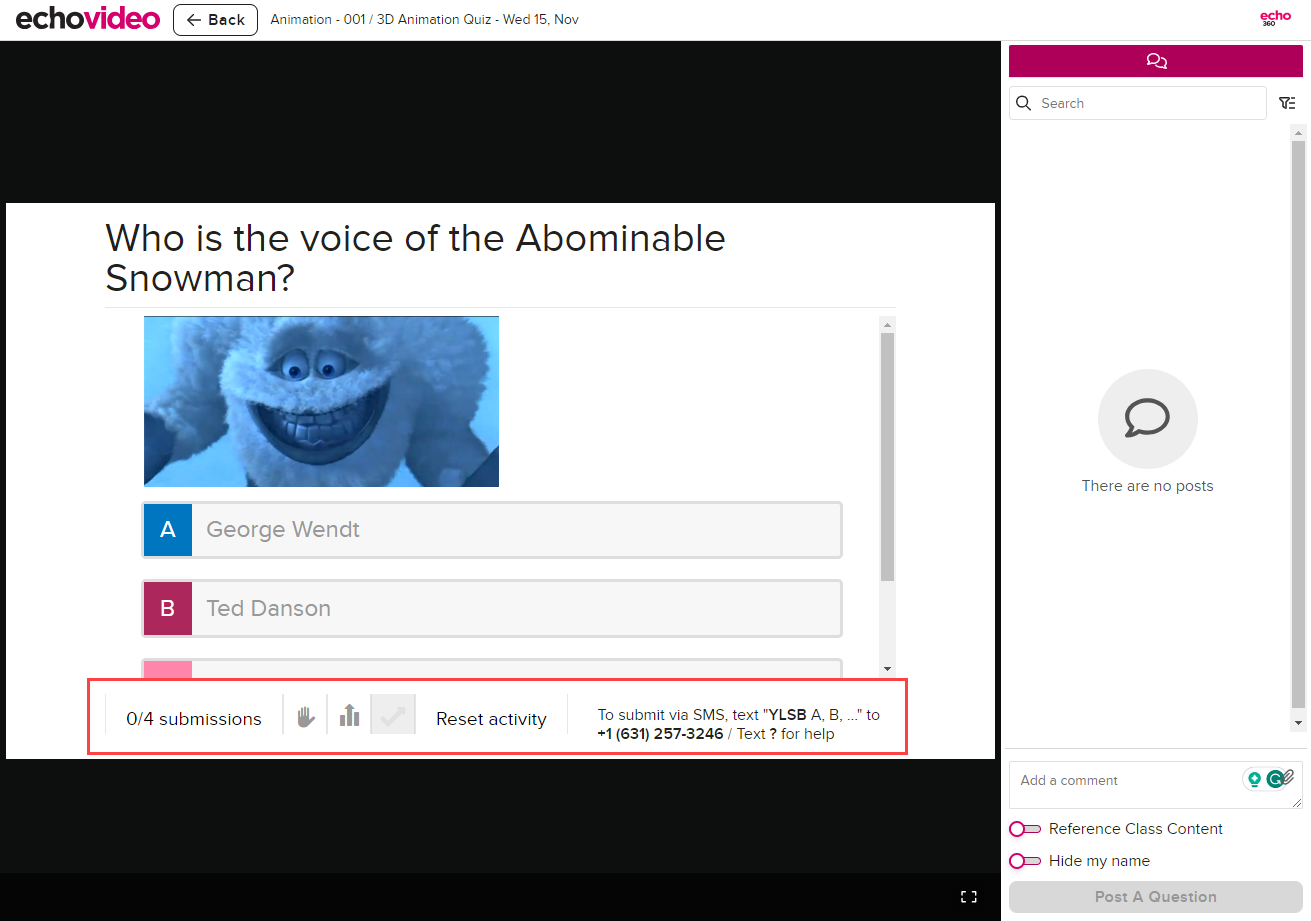This screenshot has width=1311, height=921.
Task: Open the discussions panel tab
Action: 1157,61
